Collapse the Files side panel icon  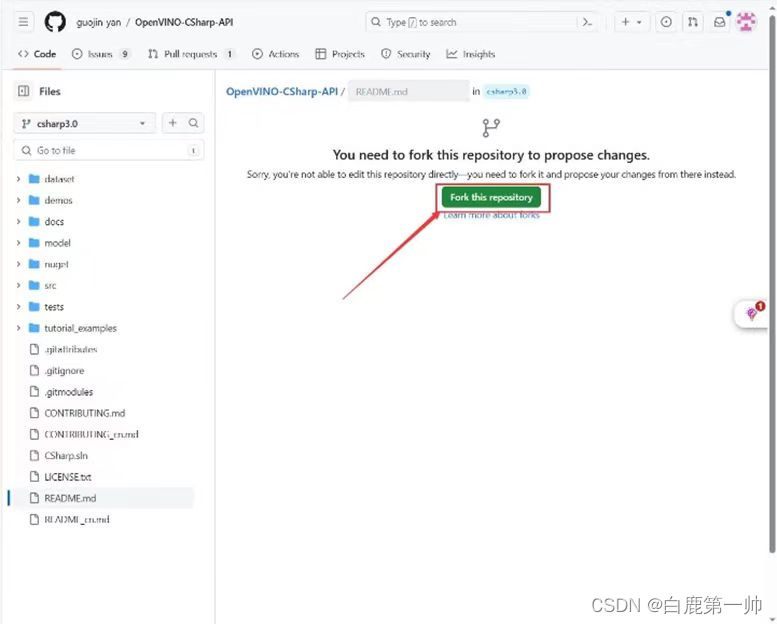click(23, 91)
